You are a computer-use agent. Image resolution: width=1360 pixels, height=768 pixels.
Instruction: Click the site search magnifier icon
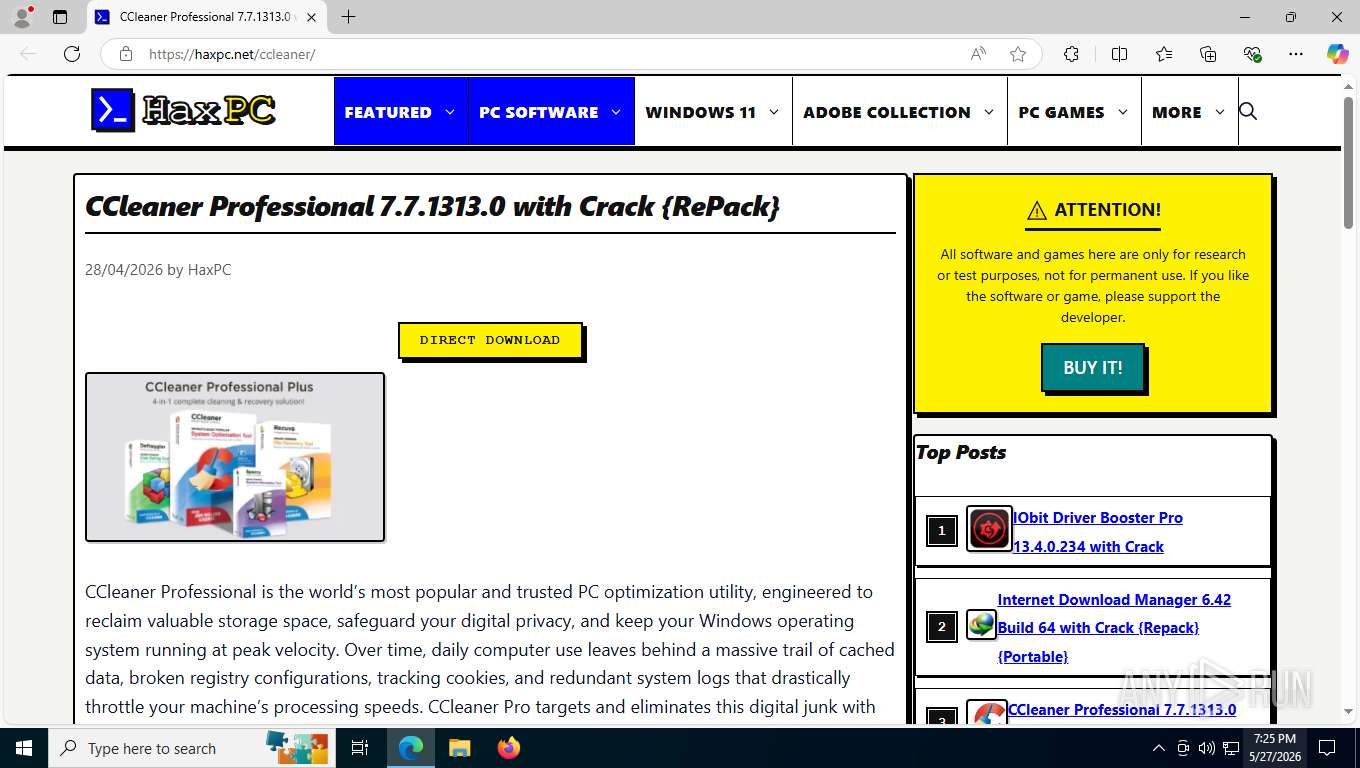1247,111
